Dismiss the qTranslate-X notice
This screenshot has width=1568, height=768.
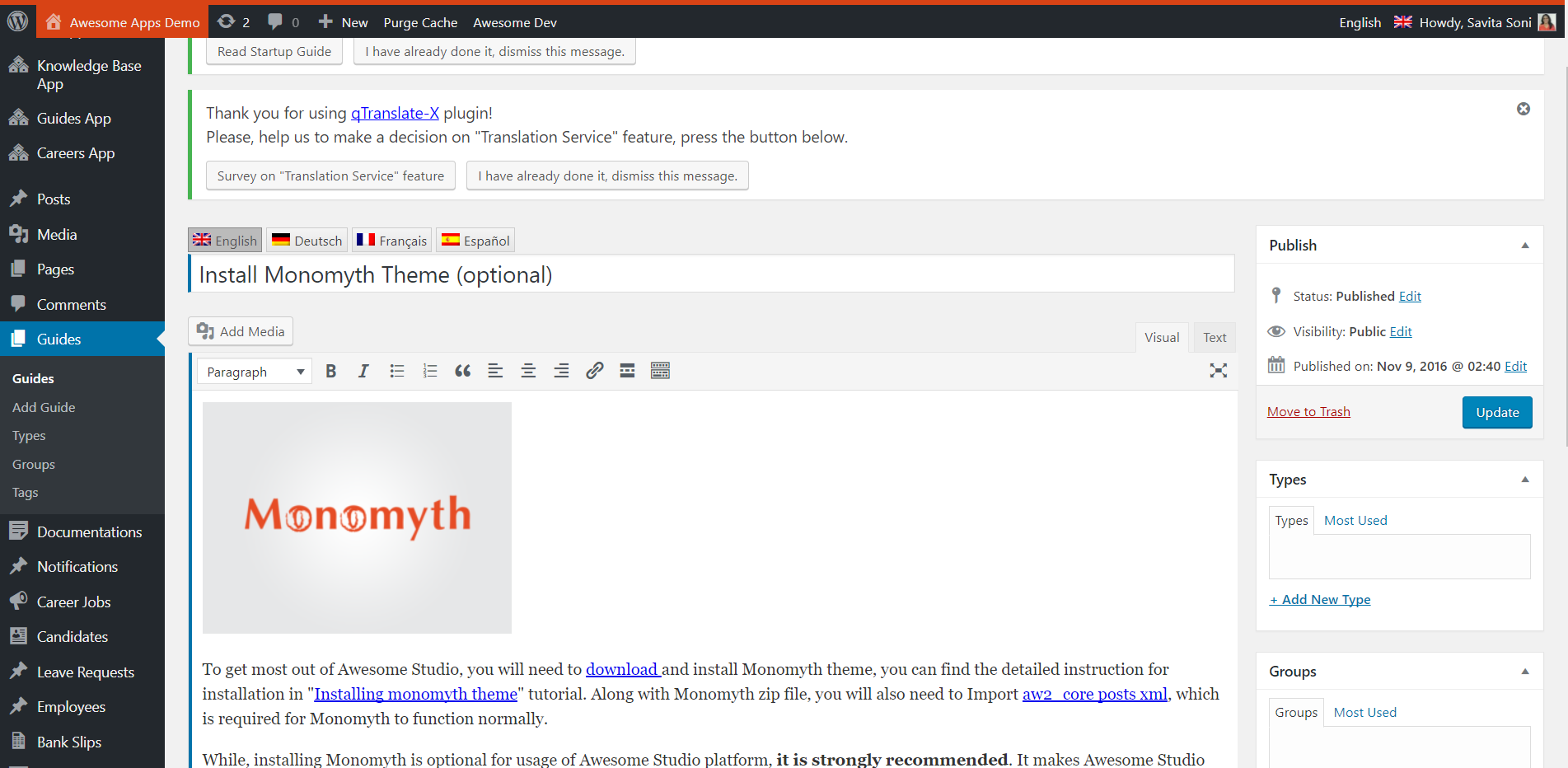(x=1524, y=109)
